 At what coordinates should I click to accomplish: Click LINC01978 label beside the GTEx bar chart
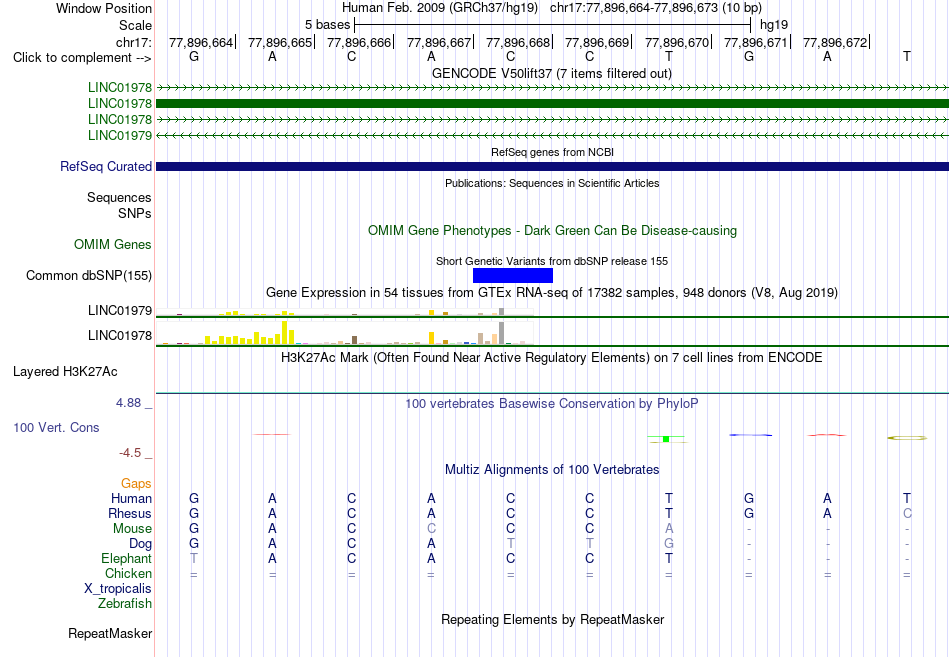(120, 335)
